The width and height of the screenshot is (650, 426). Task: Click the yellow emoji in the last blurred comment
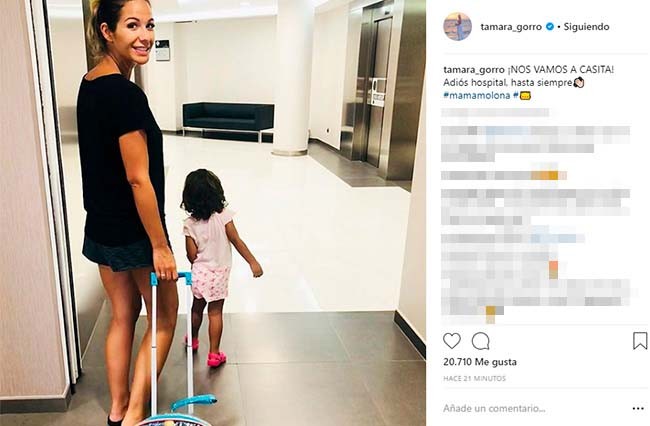pos(490,314)
